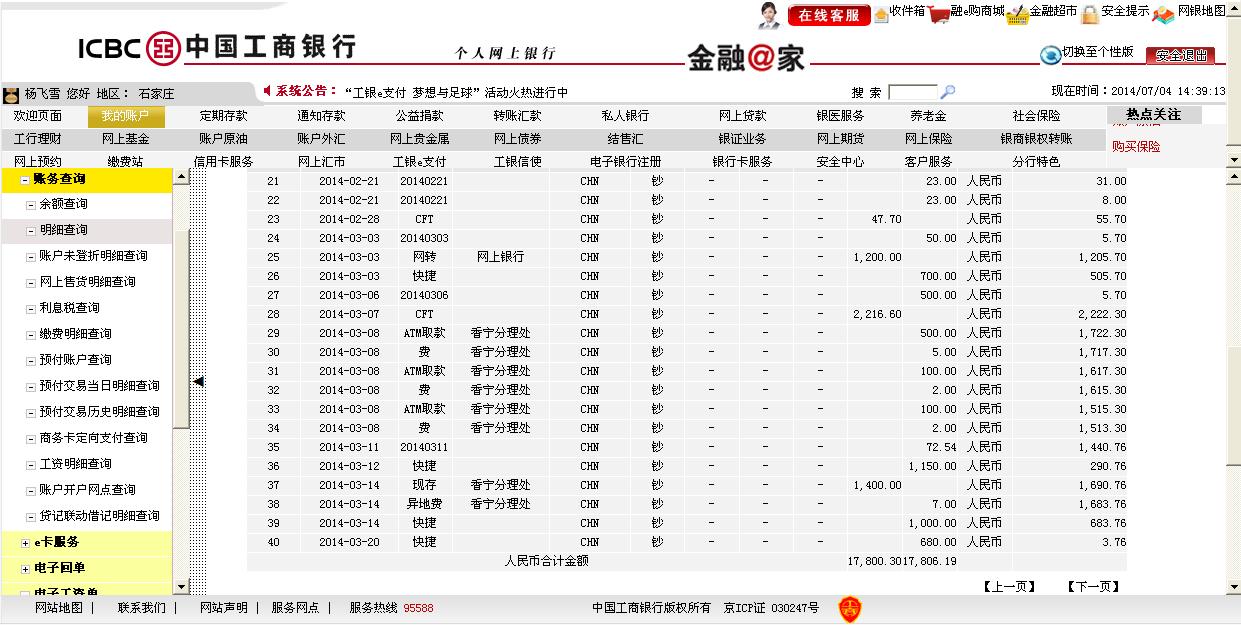Select 利息税查询 in the sidebar

coord(70,308)
